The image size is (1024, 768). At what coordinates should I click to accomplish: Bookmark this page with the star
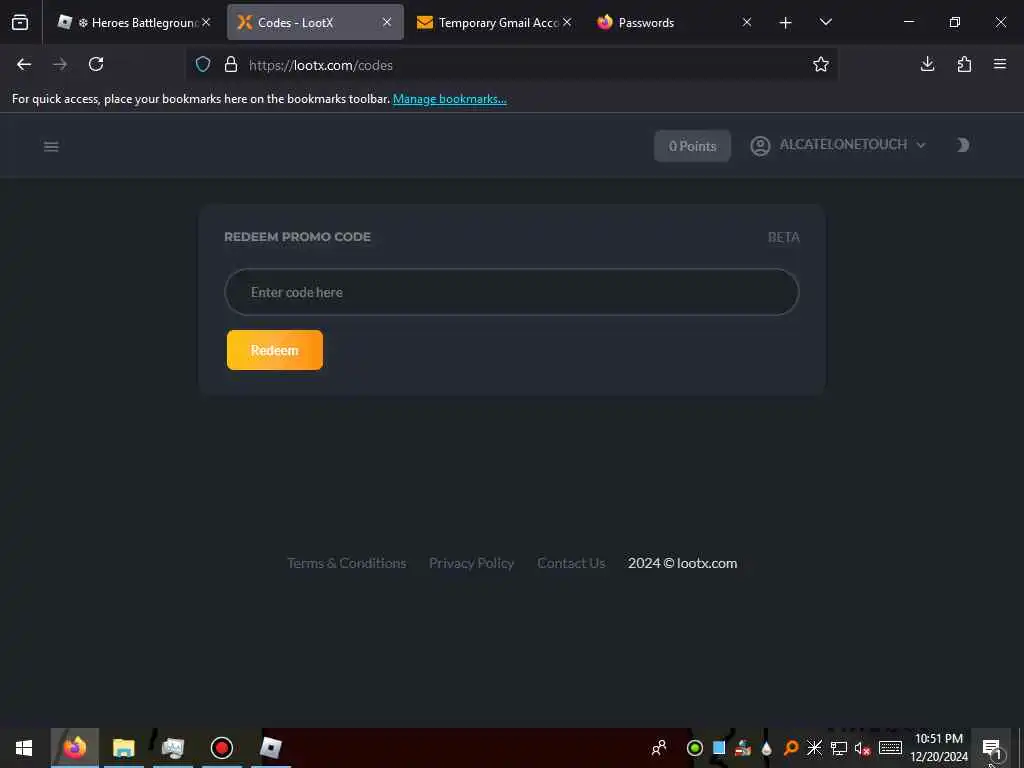pyautogui.click(x=821, y=64)
